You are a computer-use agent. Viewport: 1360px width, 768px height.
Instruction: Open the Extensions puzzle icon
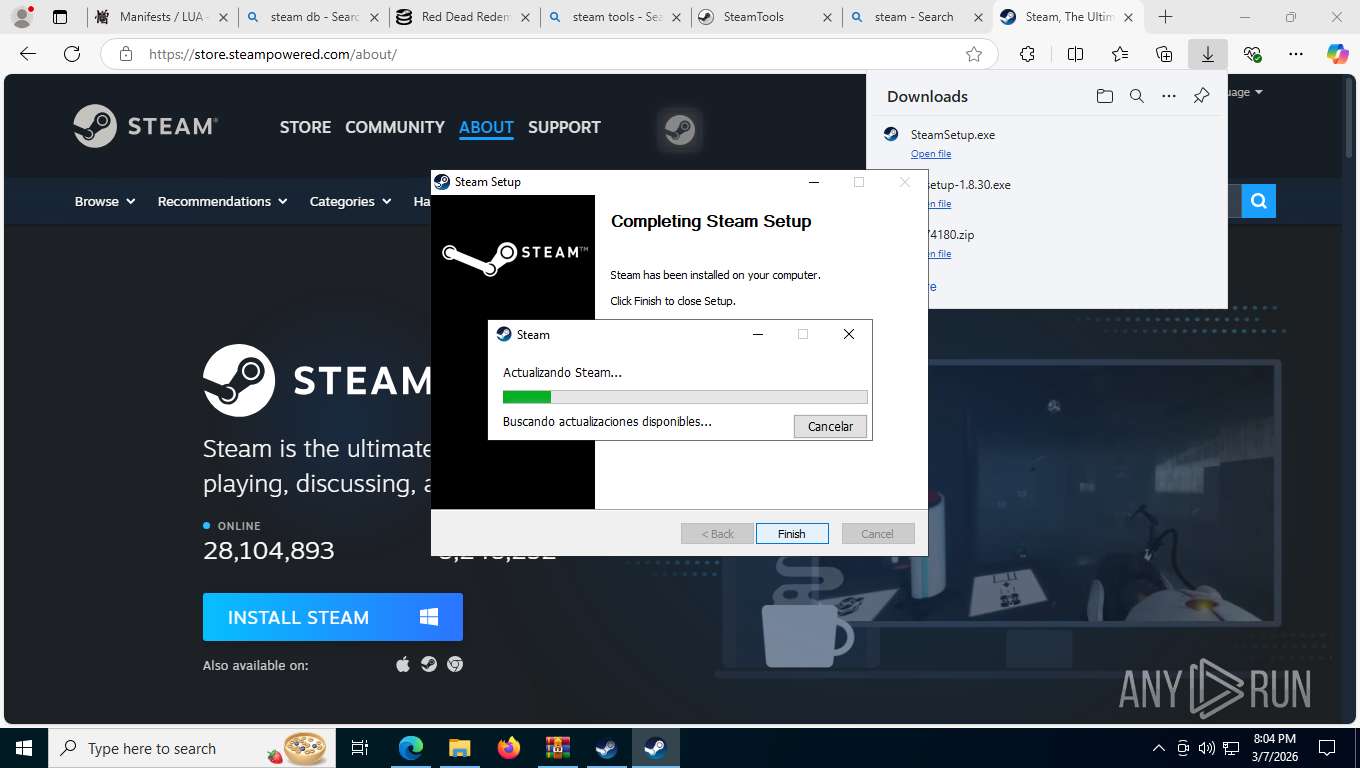1027,54
